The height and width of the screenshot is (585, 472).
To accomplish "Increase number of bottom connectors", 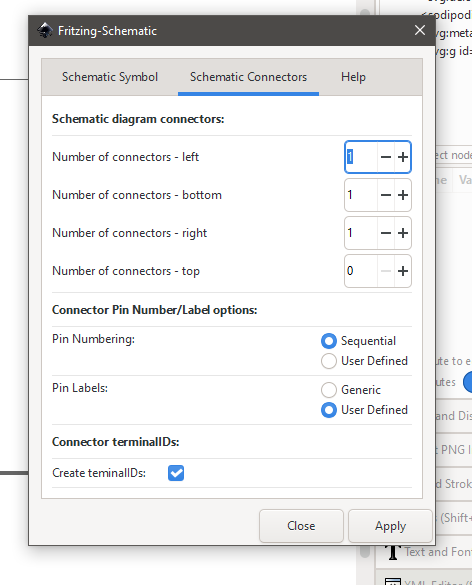I will (x=403, y=195).
